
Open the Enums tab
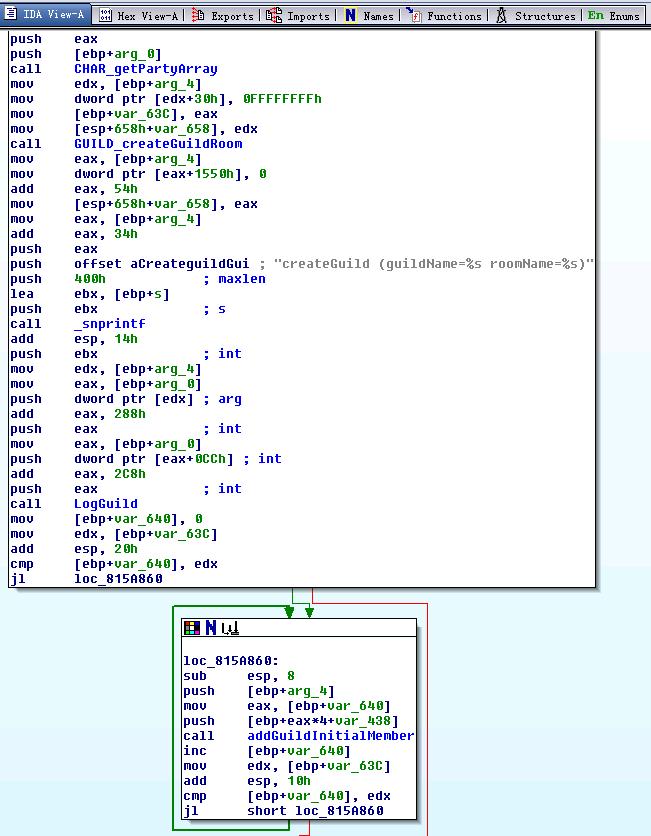613,15
